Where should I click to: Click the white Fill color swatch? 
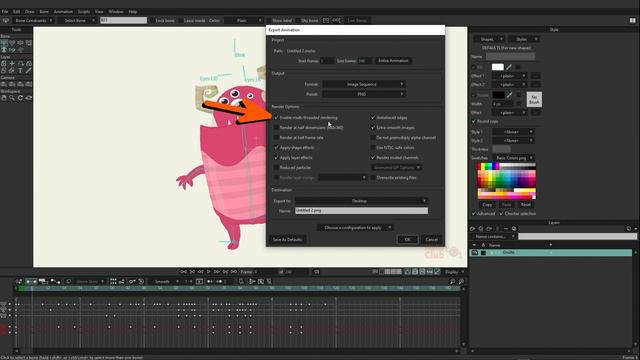point(498,67)
